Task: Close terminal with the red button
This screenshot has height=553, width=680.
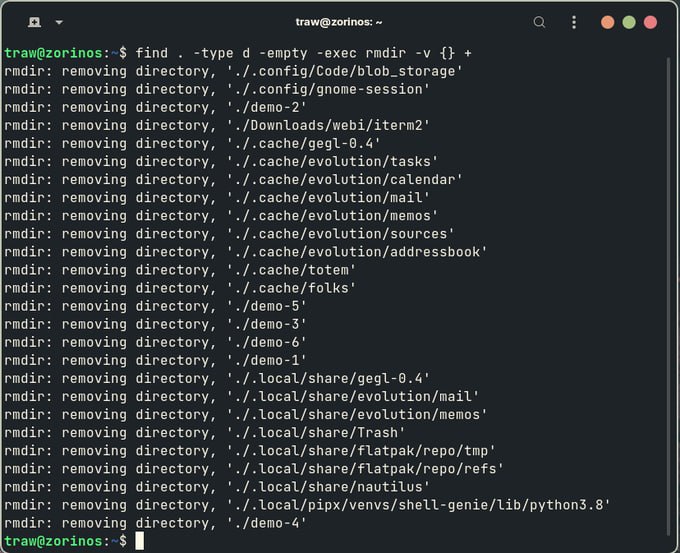Action: [650, 22]
